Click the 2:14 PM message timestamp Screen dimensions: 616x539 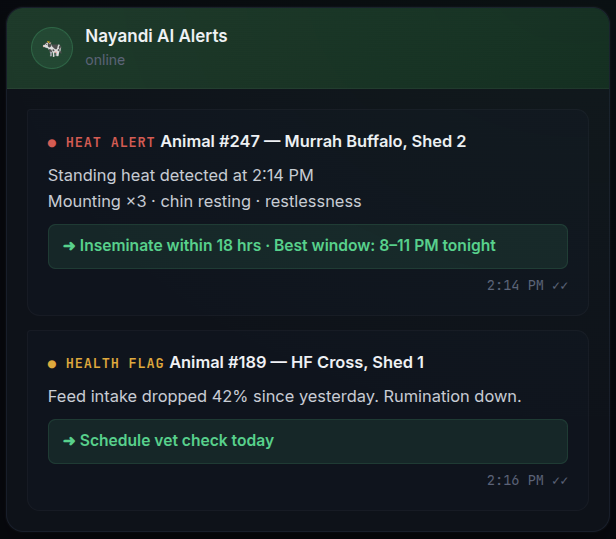pos(515,286)
